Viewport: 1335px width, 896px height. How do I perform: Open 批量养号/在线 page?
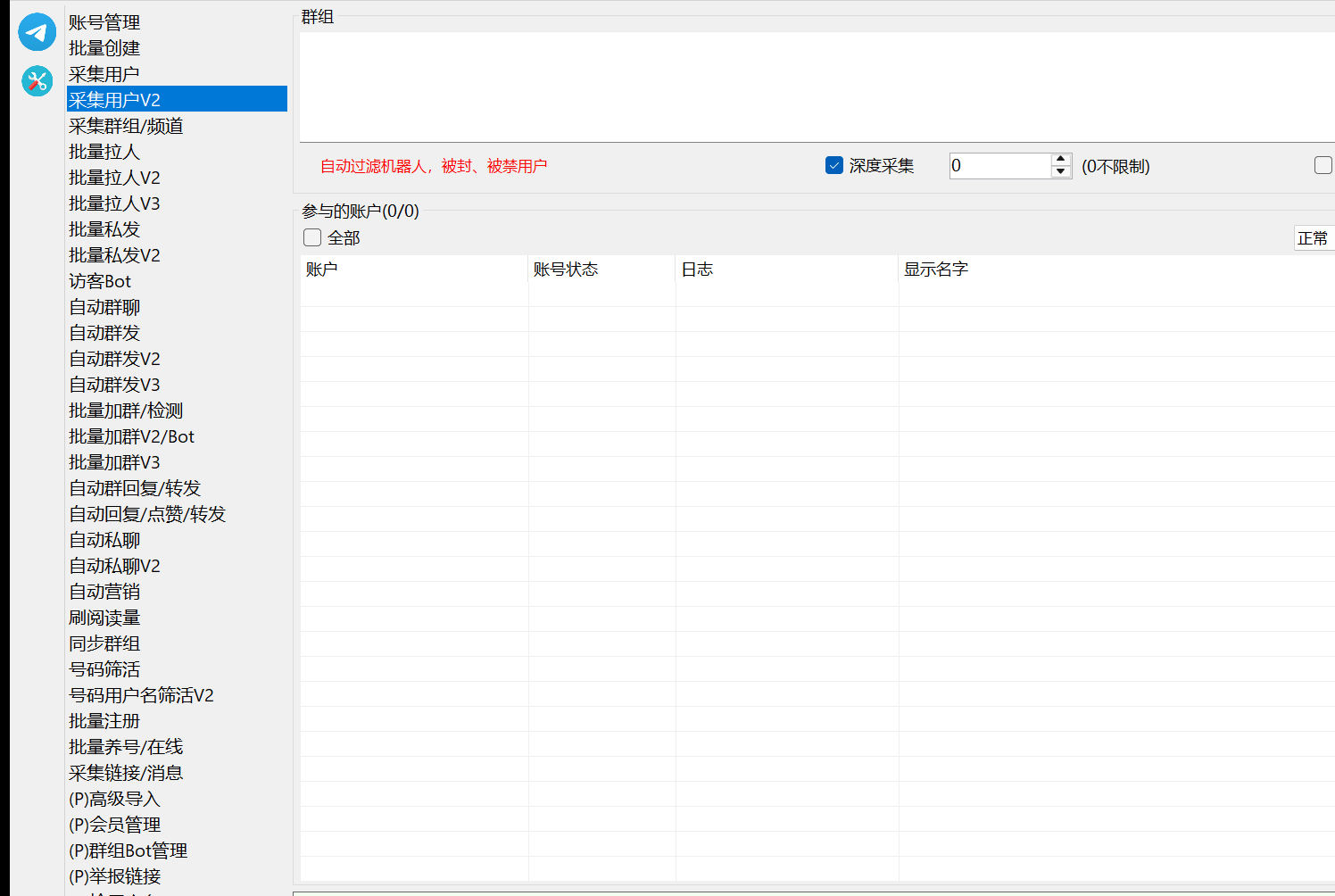[x=177, y=747]
